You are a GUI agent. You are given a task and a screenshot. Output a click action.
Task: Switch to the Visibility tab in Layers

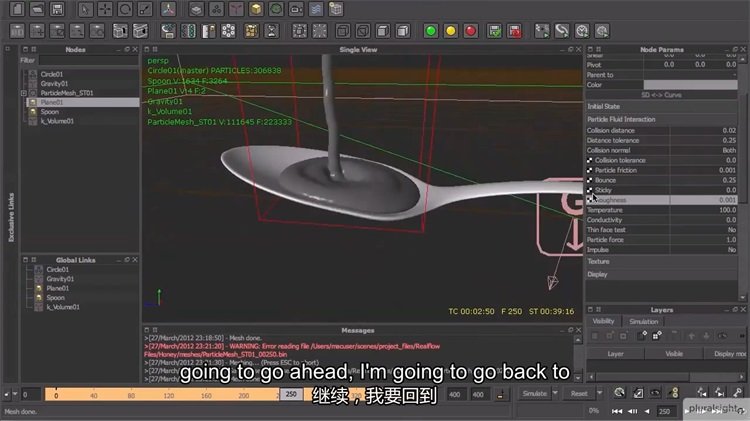click(x=603, y=321)
